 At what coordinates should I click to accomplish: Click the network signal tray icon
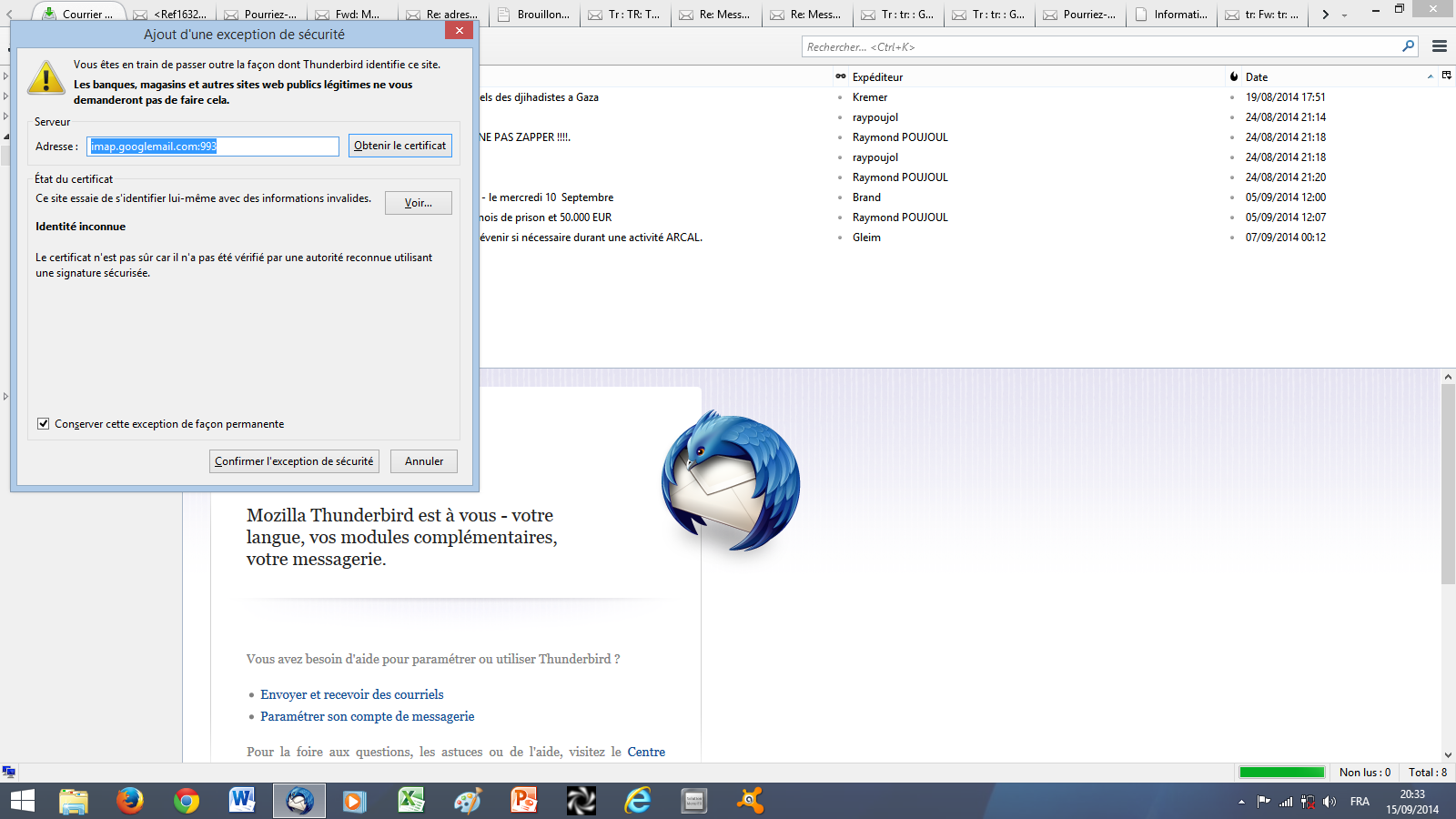click(1286, 802)
